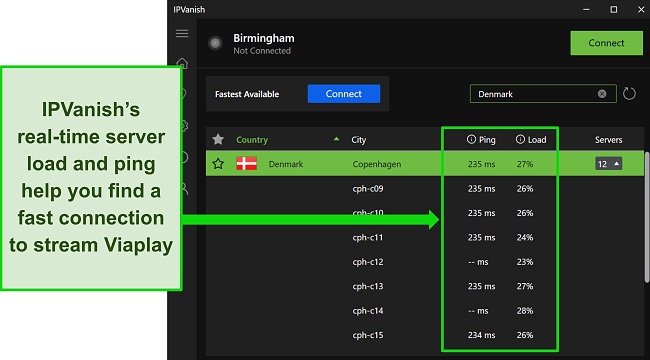Image resolution: width=650 pixels, height=360 pixels.
Task: Refresh the server list with the circular arrow
Action: pyautogui.click(x=629, y=94)
